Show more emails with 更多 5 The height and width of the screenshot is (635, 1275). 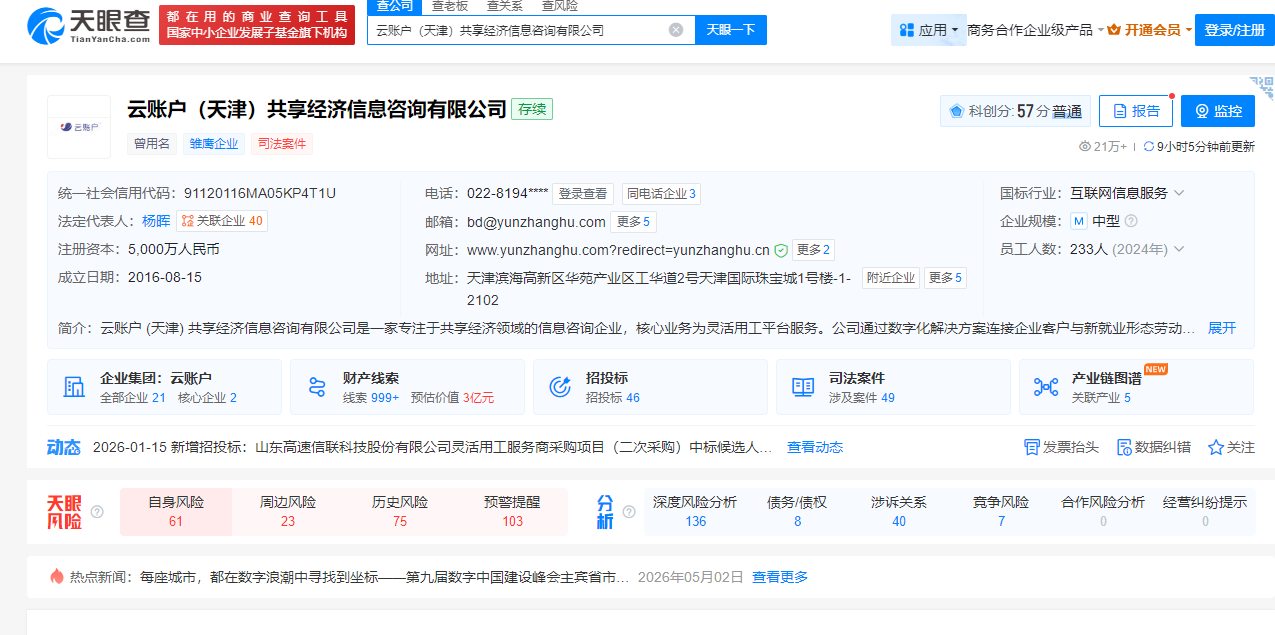(633, 222)
